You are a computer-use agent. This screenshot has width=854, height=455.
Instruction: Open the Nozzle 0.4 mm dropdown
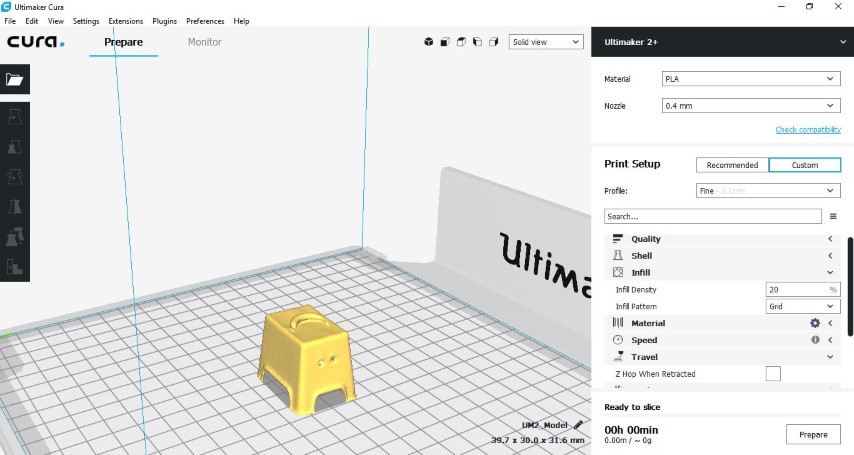pos(751,106)
